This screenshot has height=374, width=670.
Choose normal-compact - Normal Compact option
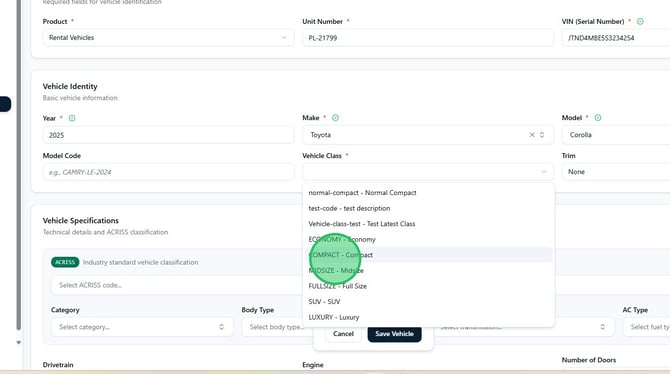coord(428,193)
